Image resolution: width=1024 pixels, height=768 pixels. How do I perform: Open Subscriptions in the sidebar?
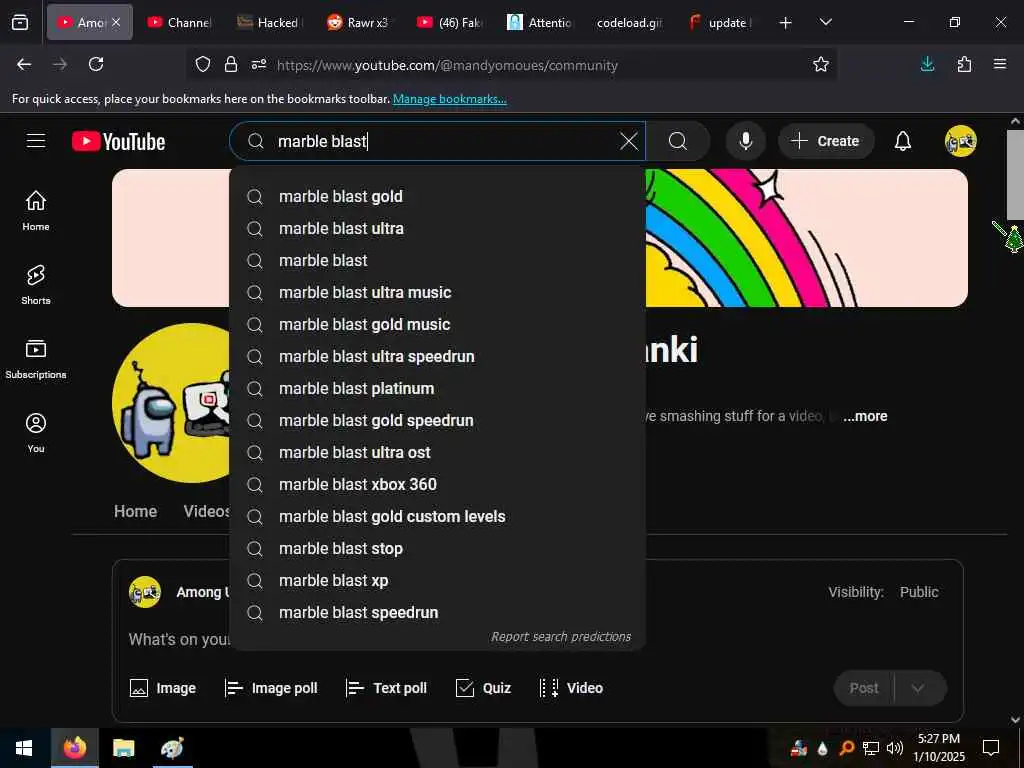point(36,359)
